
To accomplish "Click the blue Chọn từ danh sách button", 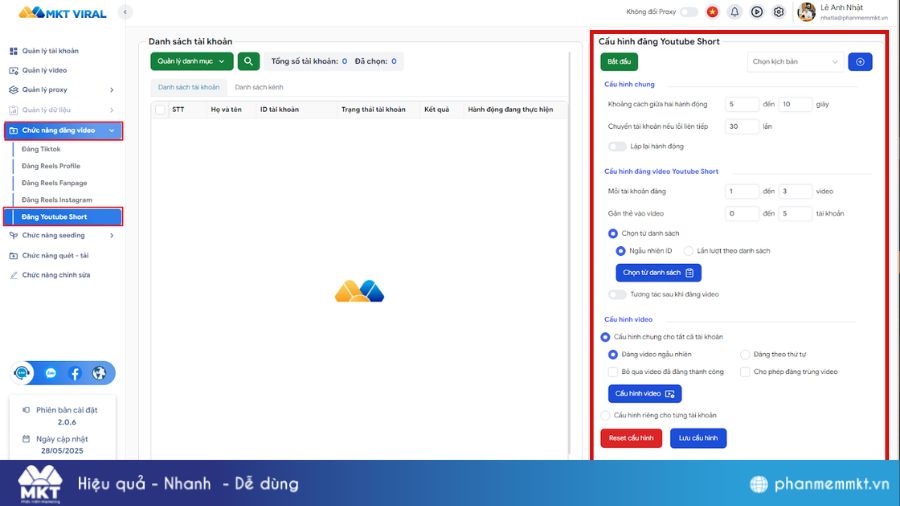I will (x=658, y=273).
